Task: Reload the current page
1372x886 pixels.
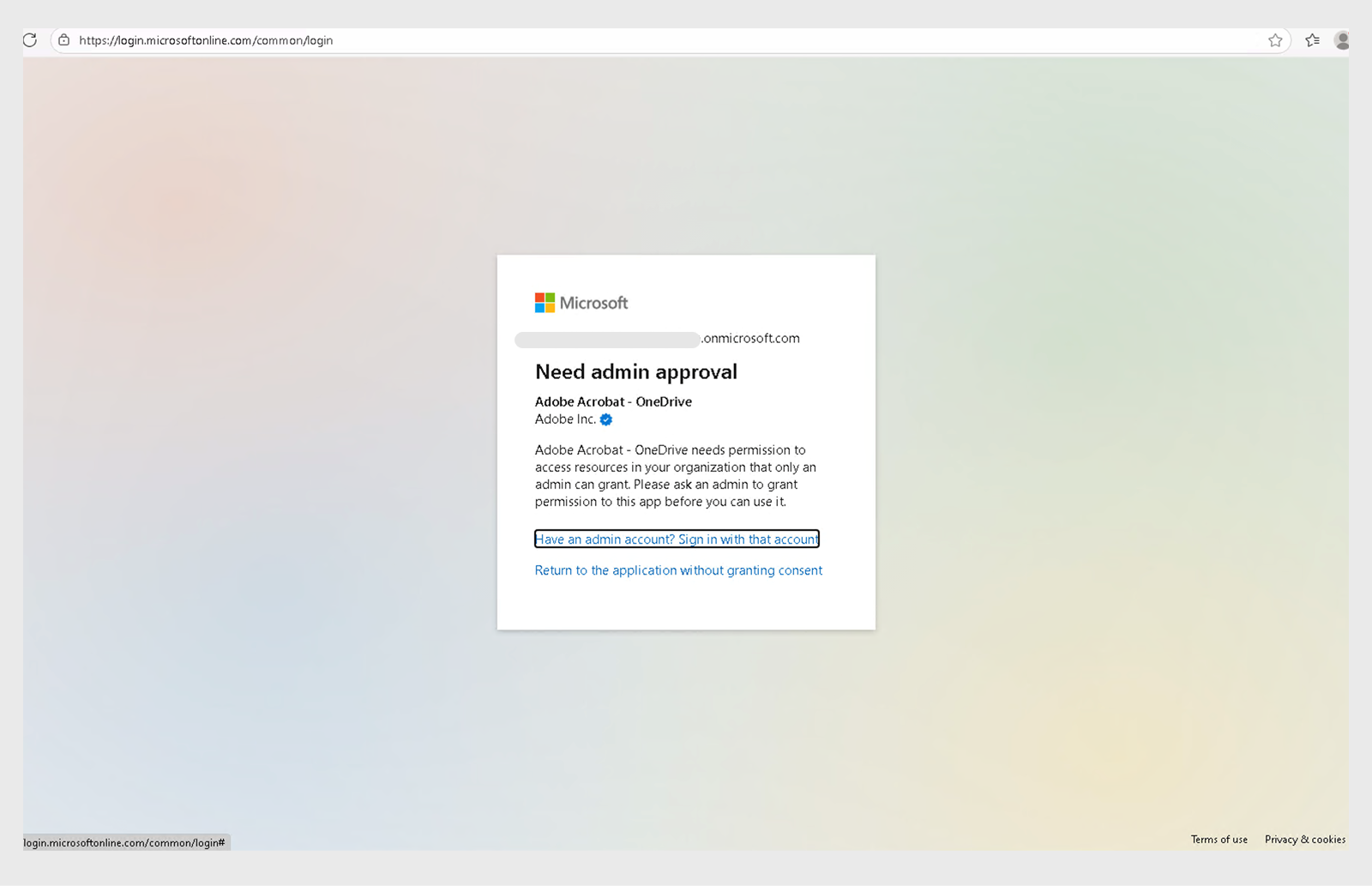Action: pyautogui.click(x=29, y=39)
